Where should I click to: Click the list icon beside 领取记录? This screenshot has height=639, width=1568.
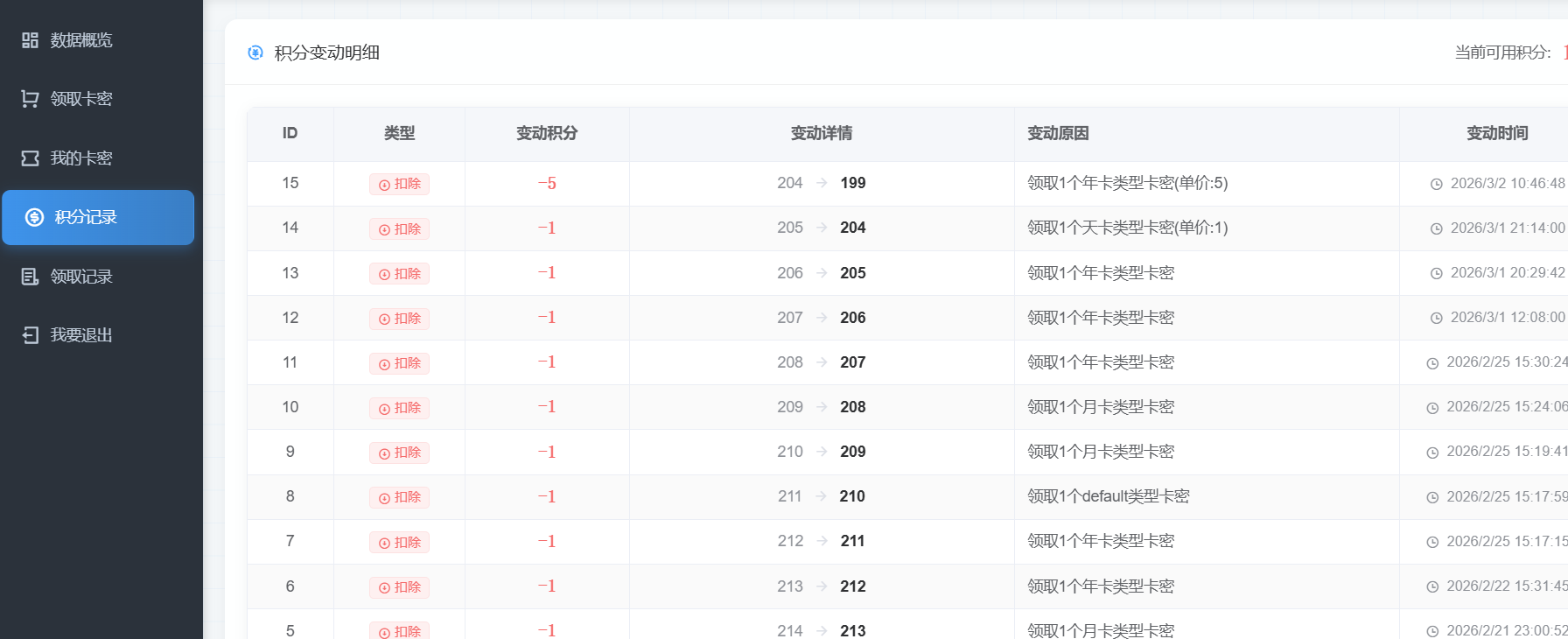pos(30,277)
